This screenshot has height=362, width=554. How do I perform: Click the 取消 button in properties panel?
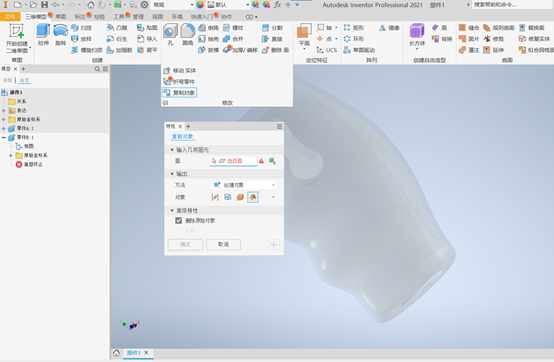(x=223, y=244)
